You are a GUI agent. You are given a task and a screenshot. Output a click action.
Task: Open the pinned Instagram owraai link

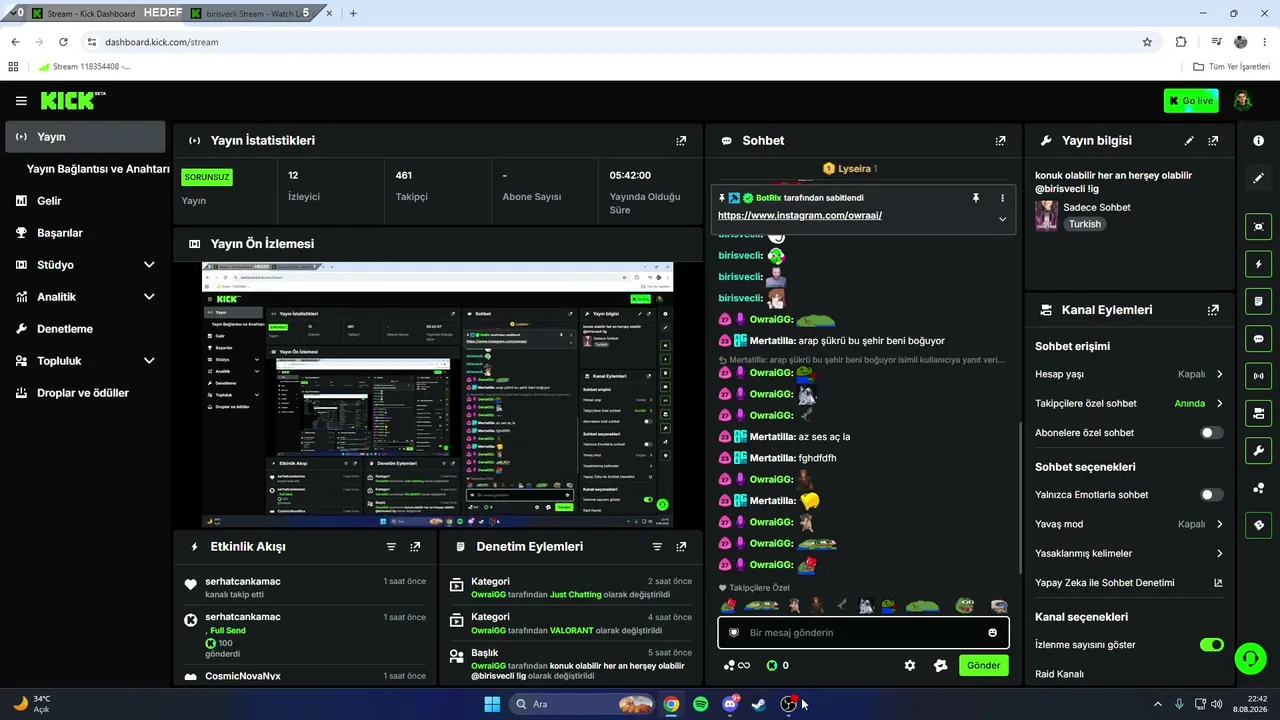(800, 215)
